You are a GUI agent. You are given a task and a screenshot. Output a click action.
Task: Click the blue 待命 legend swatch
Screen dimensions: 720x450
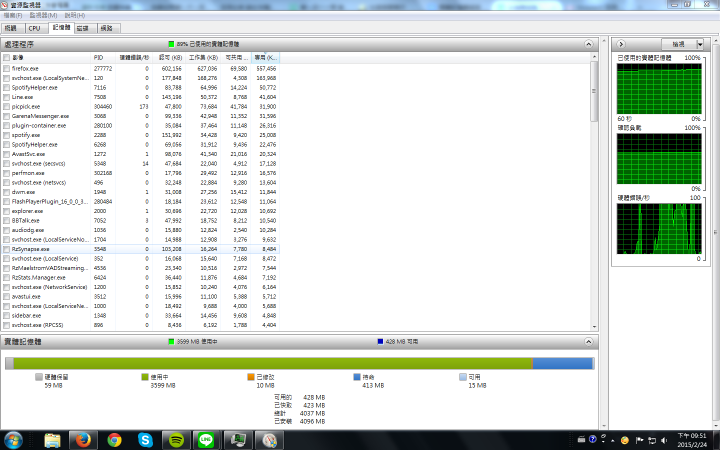[x=357, y=377]
